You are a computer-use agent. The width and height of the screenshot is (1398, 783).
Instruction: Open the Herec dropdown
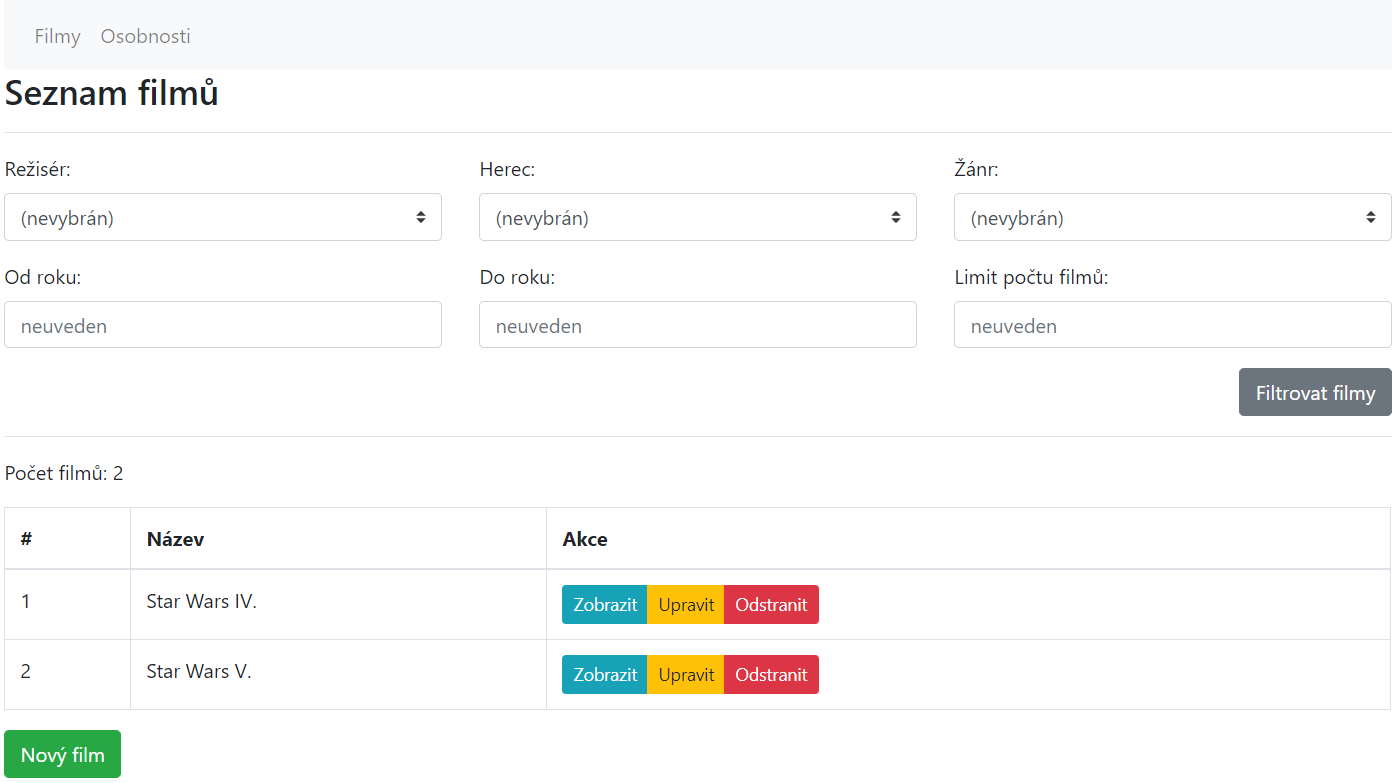click(x=697, y=217)
